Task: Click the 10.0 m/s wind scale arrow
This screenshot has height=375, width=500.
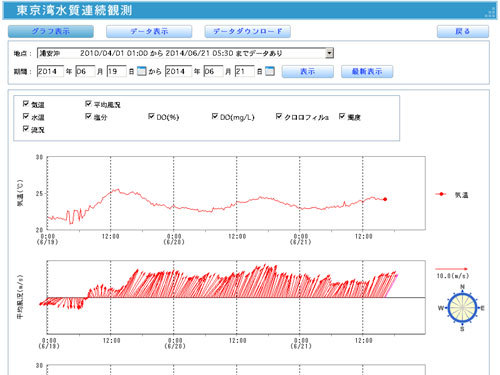Action: coord(452,269)
